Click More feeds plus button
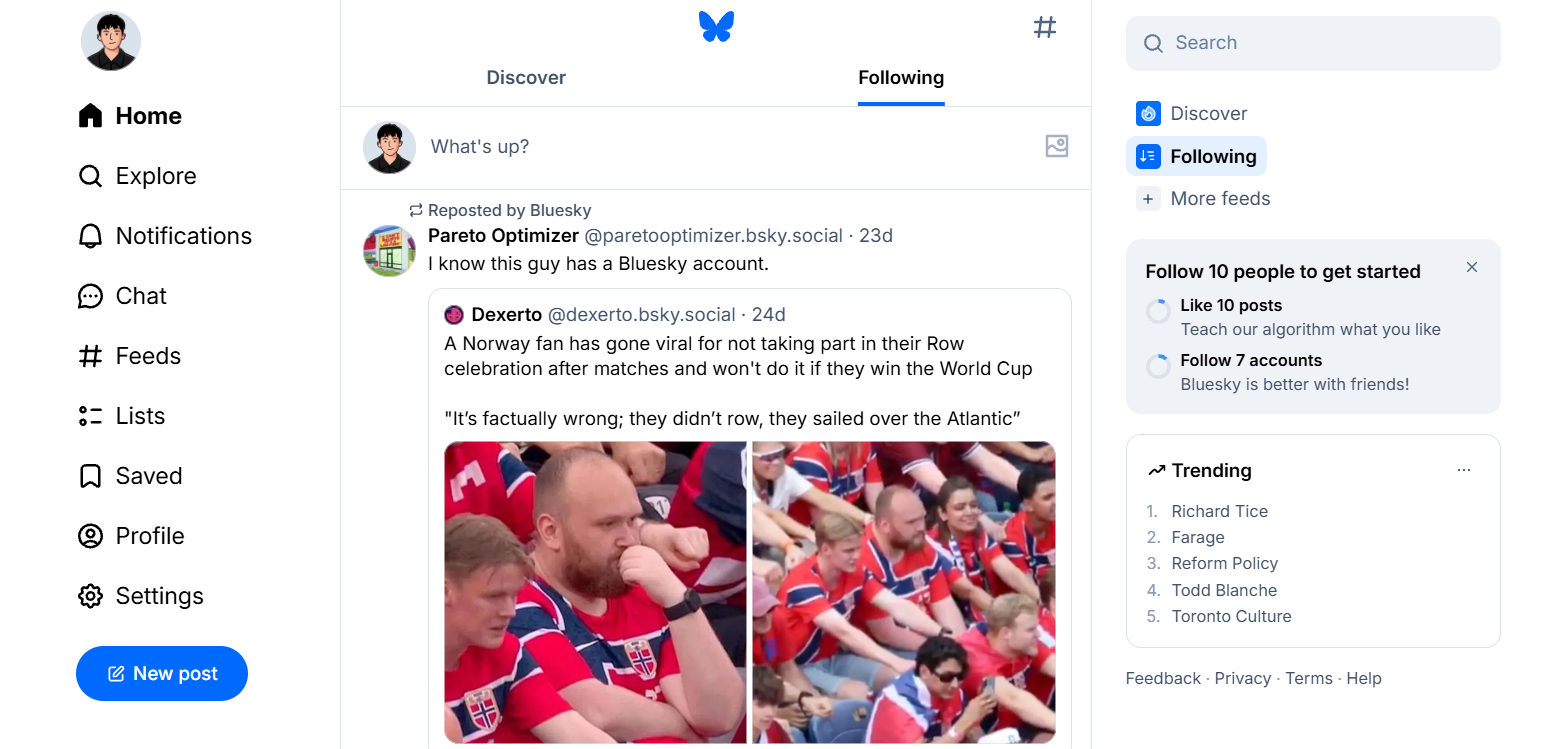The width and height of the screenshot is (1545, 749). (1148, 199)
